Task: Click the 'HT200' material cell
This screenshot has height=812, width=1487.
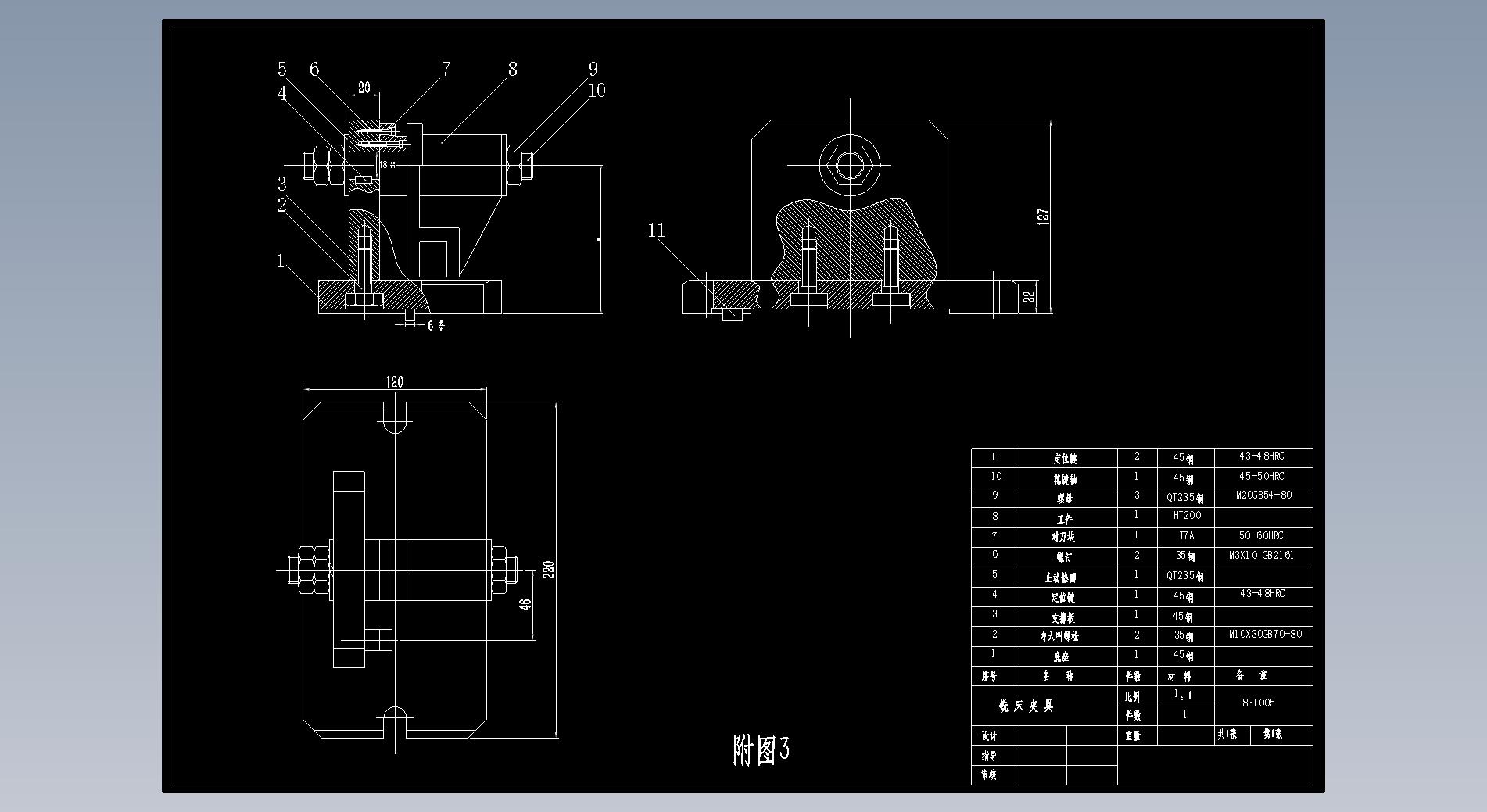Action: point(1187,515)
